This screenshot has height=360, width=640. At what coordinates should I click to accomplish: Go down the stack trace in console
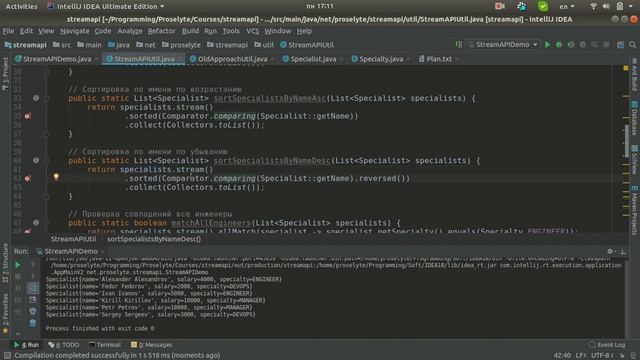pos(33,276)
